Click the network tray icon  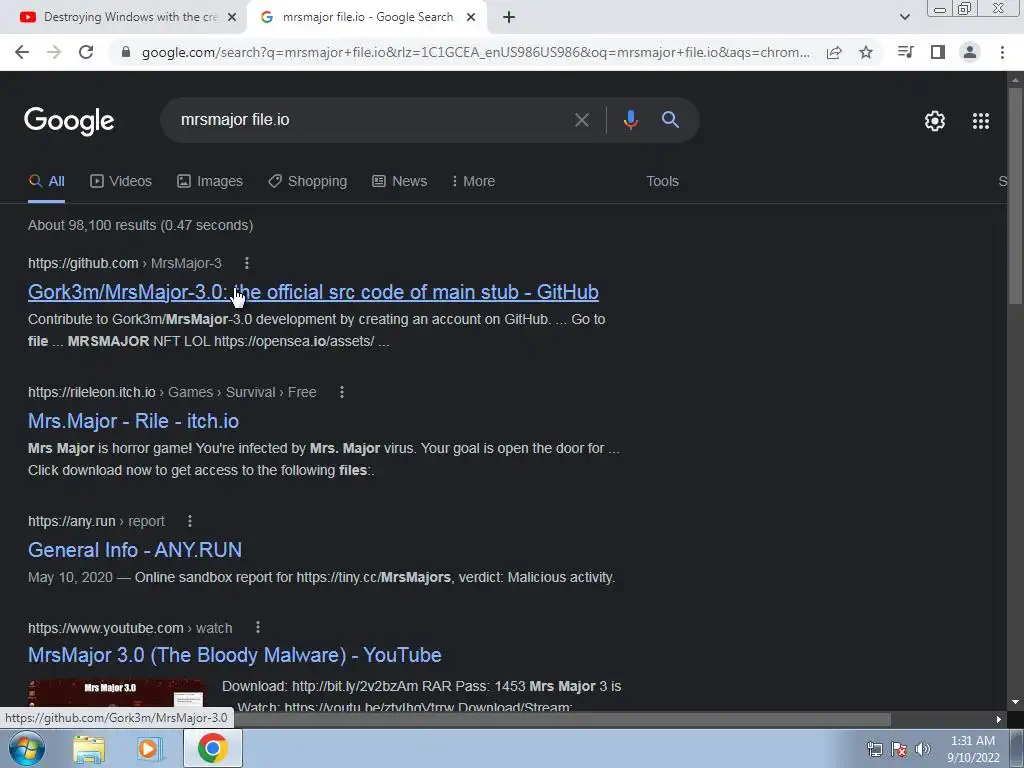874,749
